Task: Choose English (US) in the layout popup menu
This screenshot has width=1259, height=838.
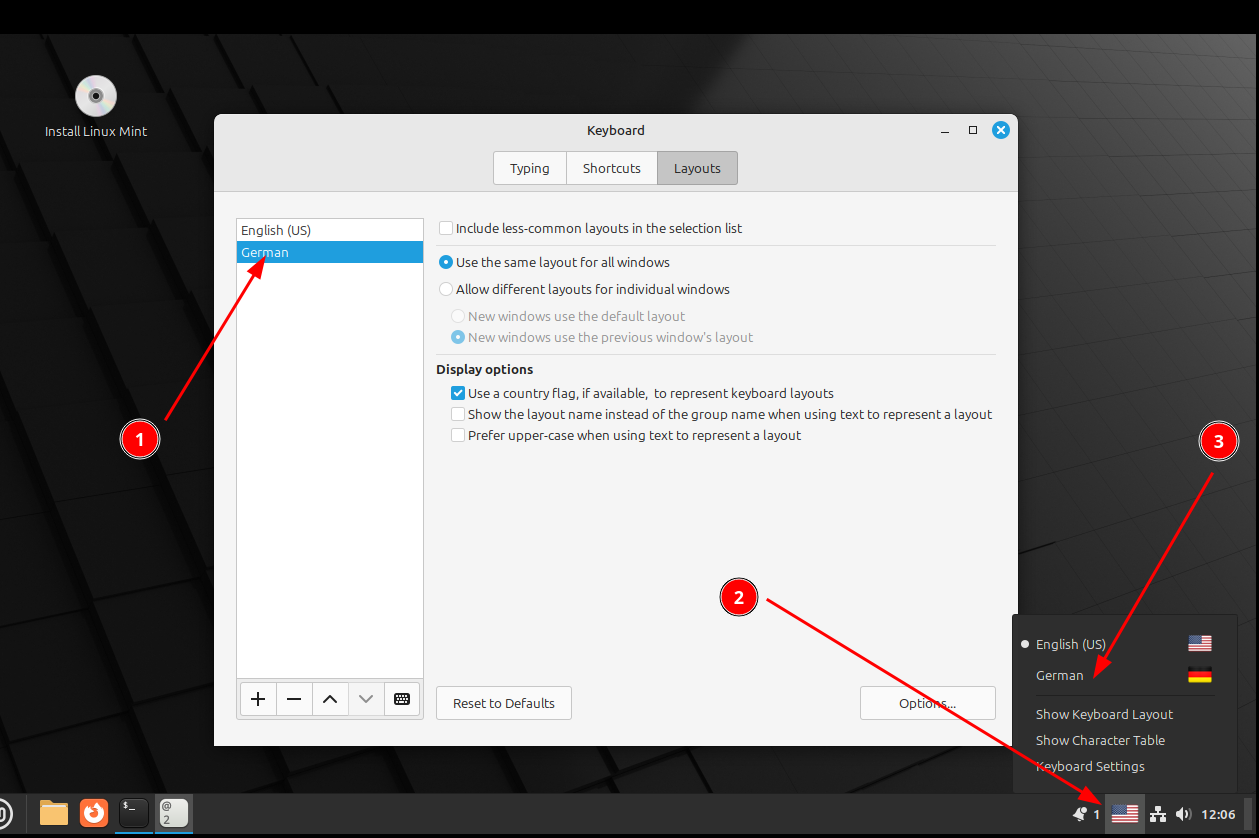Action: (x=1125, y=644)
